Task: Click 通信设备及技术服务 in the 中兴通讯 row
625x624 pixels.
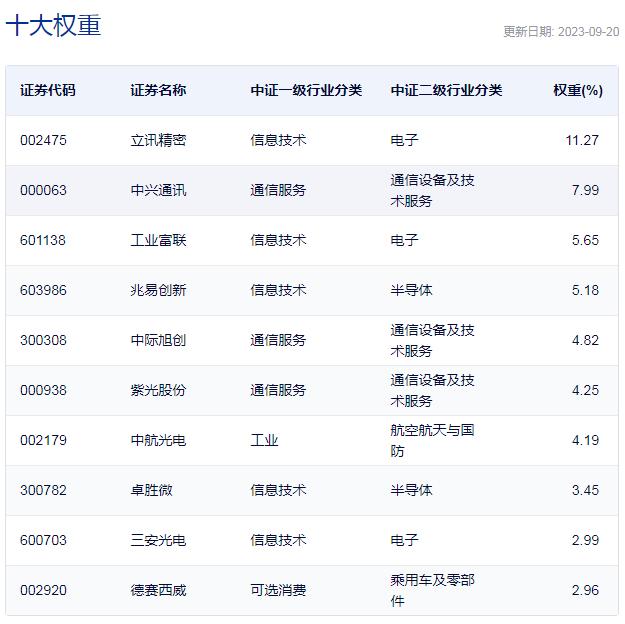Action: point(432,190)
